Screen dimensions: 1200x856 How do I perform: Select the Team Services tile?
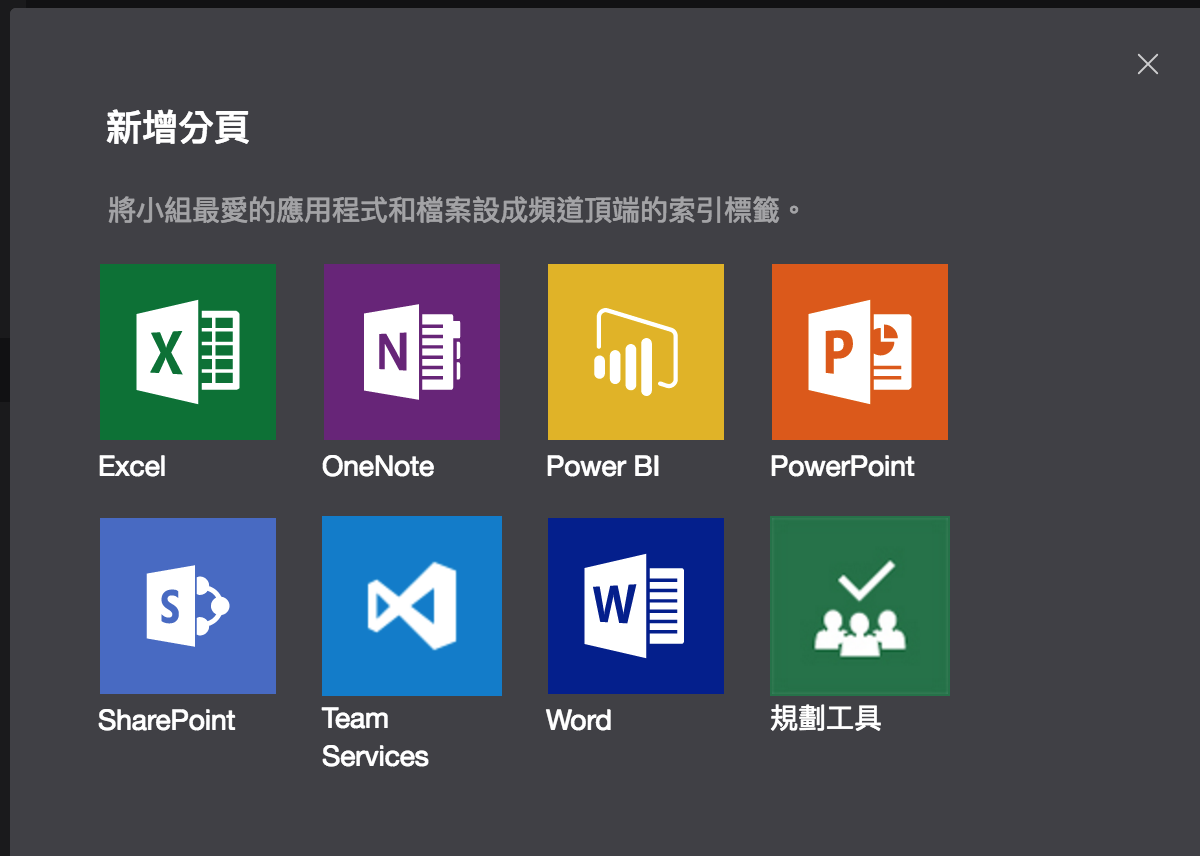[412, 606]
